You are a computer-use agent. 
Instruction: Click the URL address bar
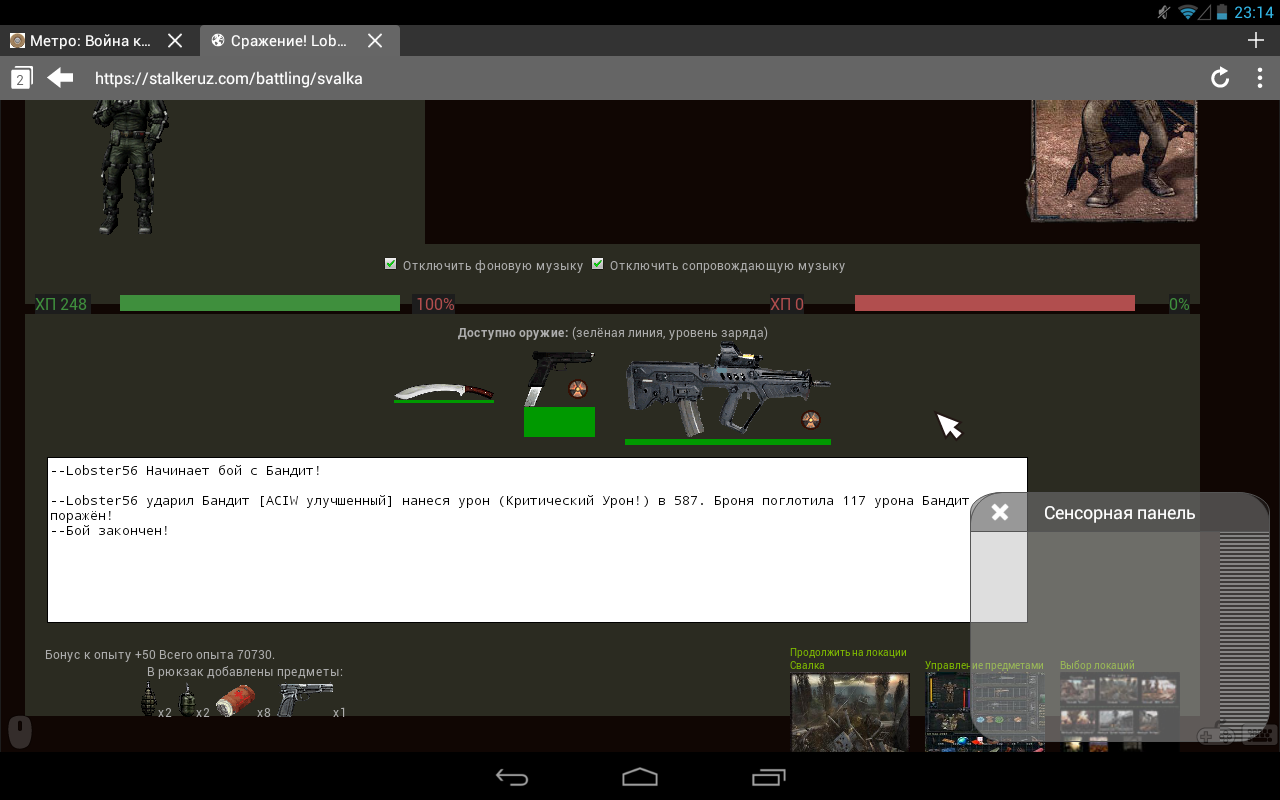pos(640,78)
